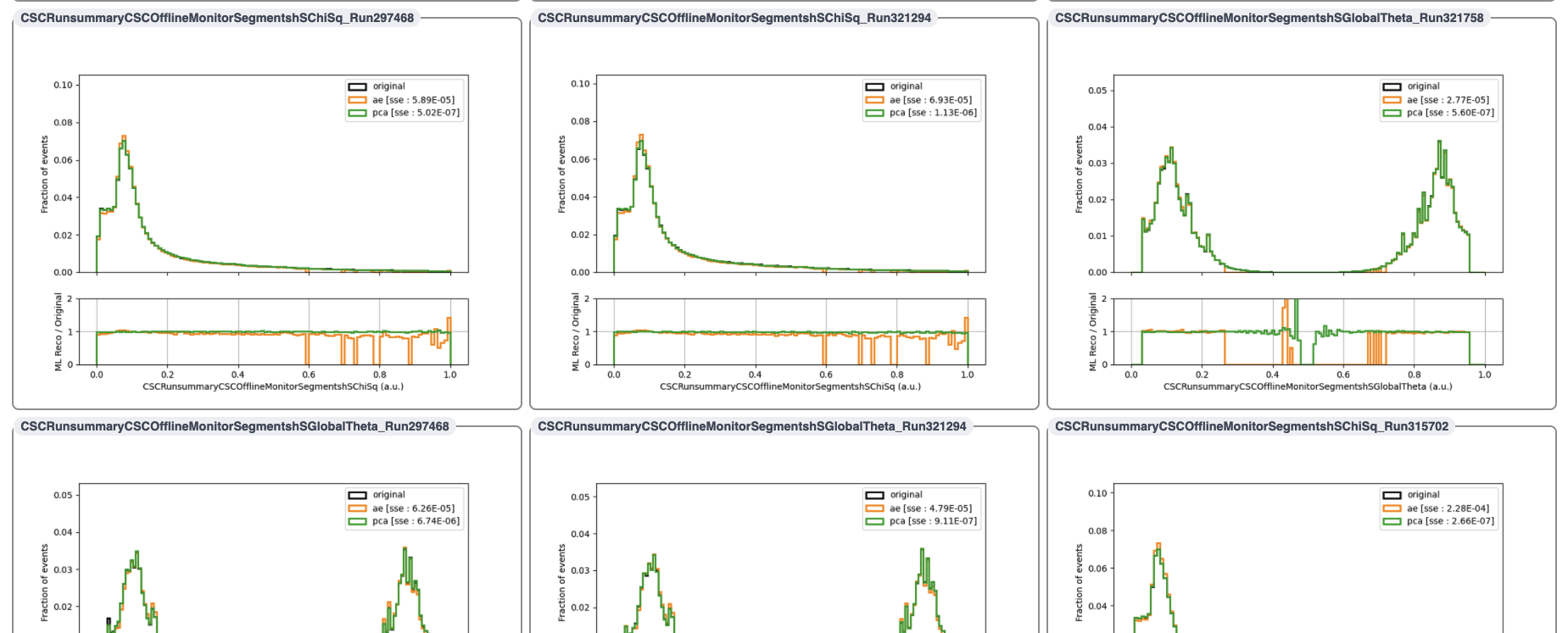Open the ChiSq Run321294 histogram plot
This screenshot has width=1568, height=633.
pos(791,174)
